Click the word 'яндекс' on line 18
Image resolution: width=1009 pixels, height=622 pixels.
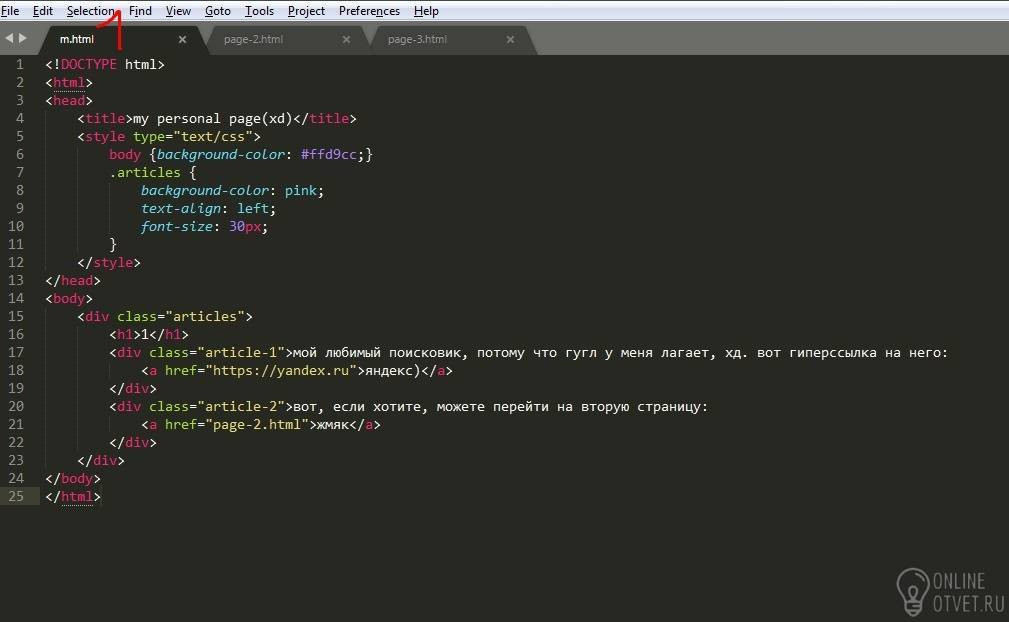point(389,370)
